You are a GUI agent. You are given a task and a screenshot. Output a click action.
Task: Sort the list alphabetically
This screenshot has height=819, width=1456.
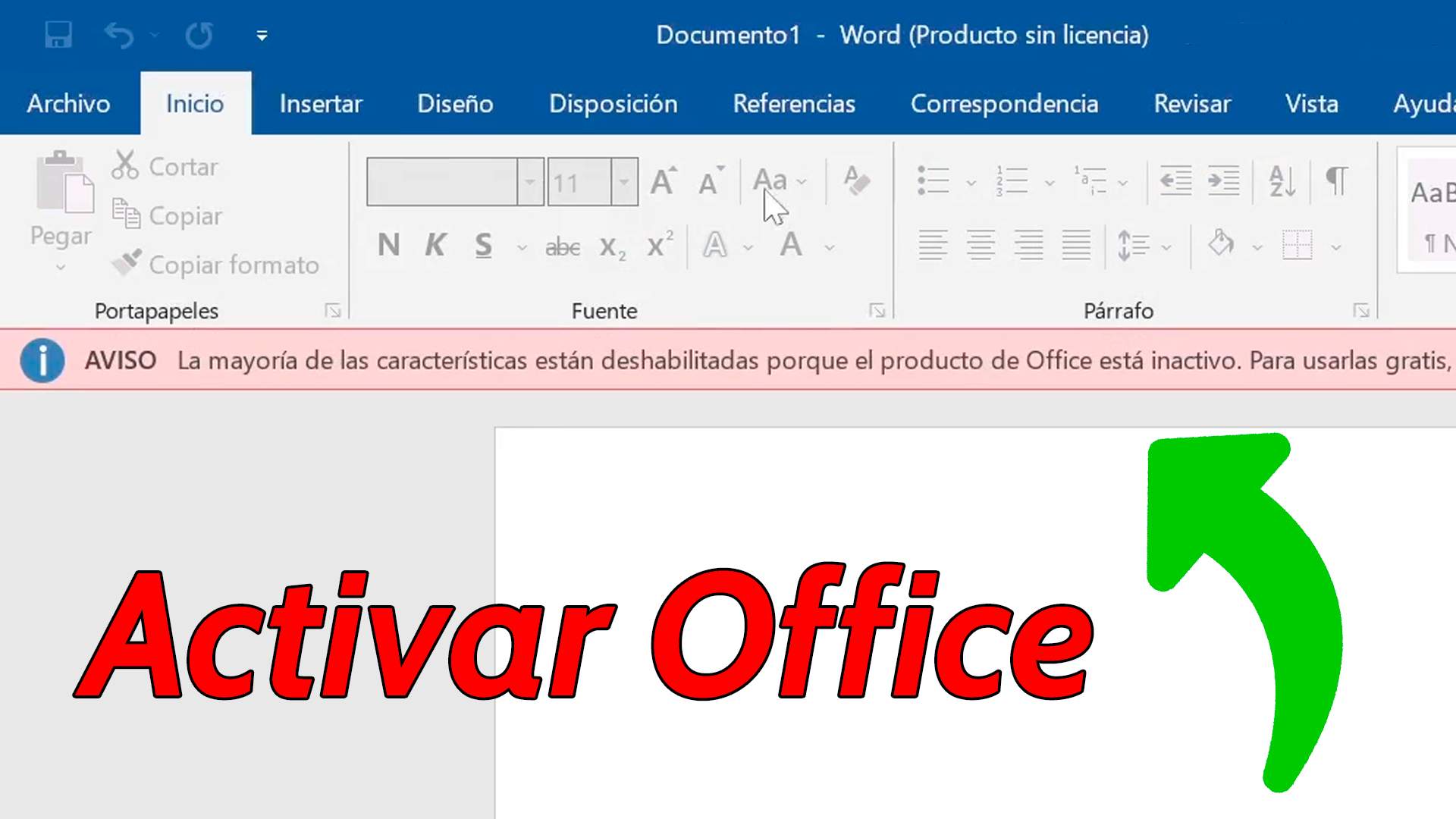pyautogui.click(x=1282, y=180)
